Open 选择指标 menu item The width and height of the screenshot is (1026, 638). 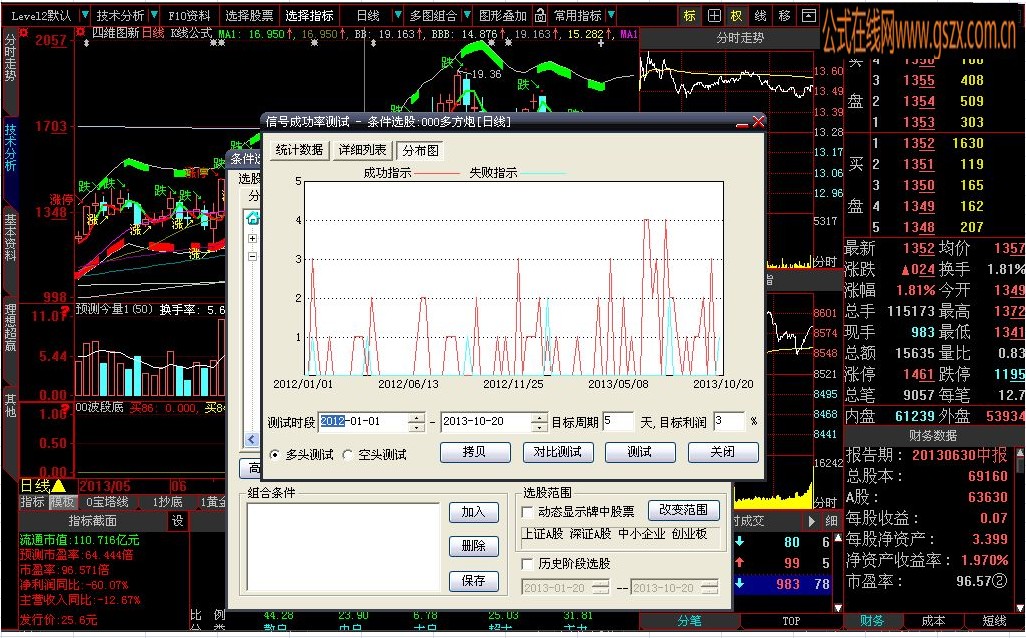point(309,16)
